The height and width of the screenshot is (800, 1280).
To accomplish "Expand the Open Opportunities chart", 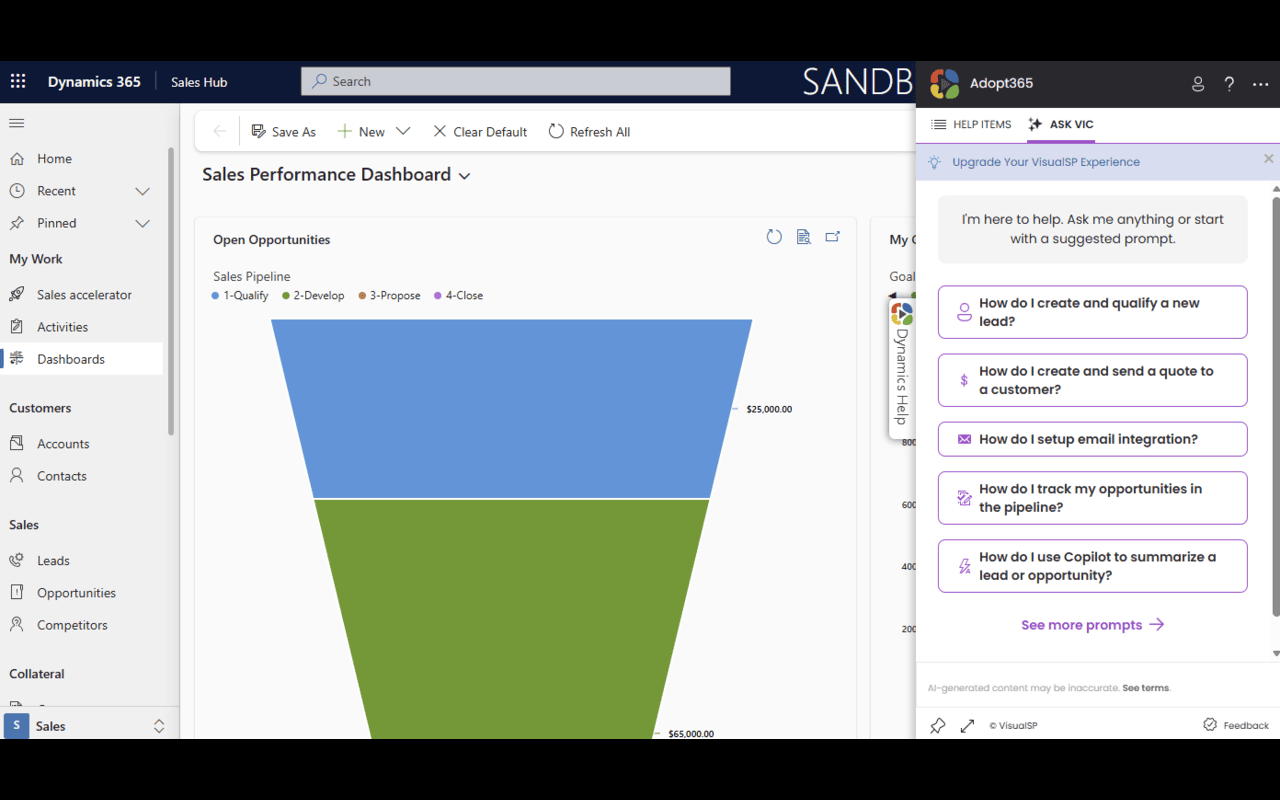I will point(832,237).
